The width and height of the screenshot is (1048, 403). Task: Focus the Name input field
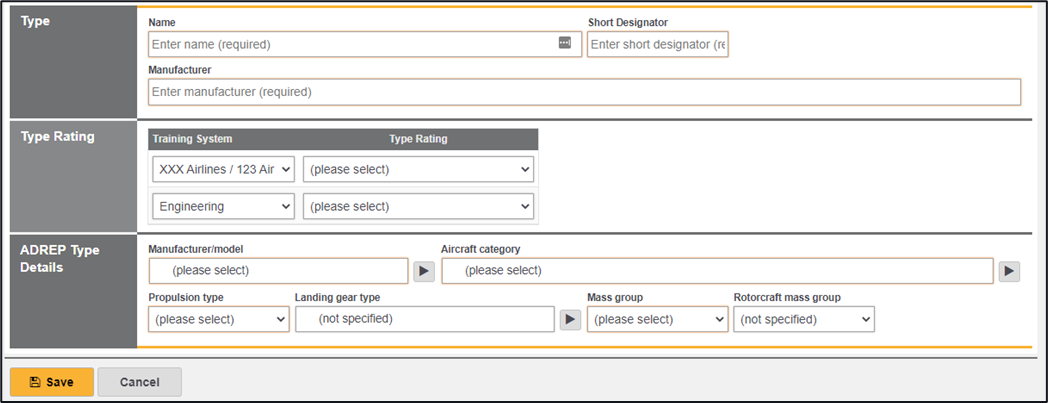[x=350, y=44]
